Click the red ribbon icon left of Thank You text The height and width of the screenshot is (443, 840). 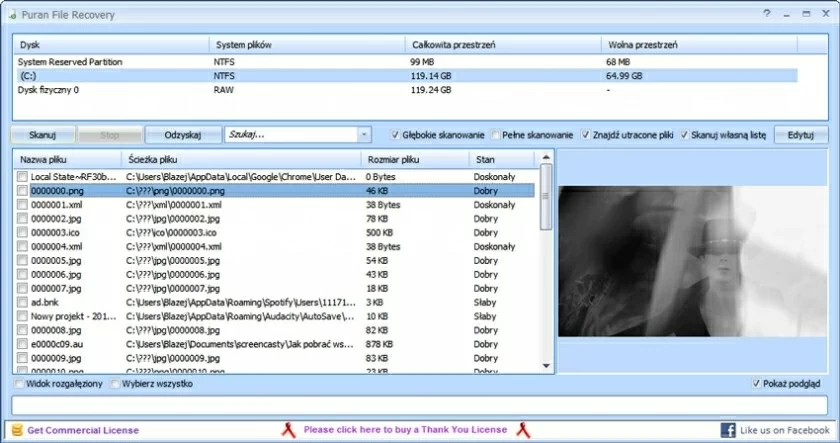tap(289, 430)
